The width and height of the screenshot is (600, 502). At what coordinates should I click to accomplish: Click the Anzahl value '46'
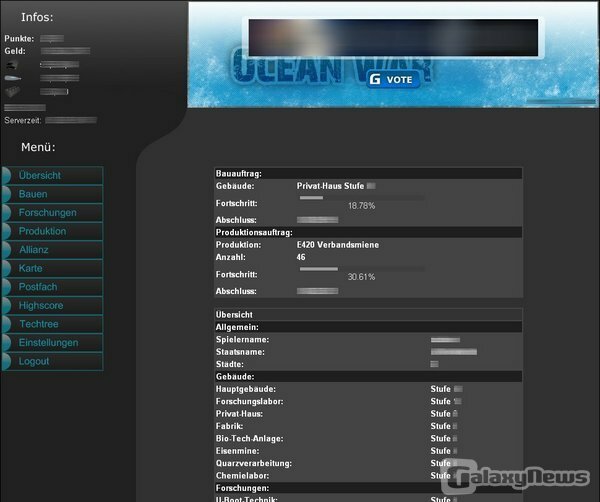[301, 257]
